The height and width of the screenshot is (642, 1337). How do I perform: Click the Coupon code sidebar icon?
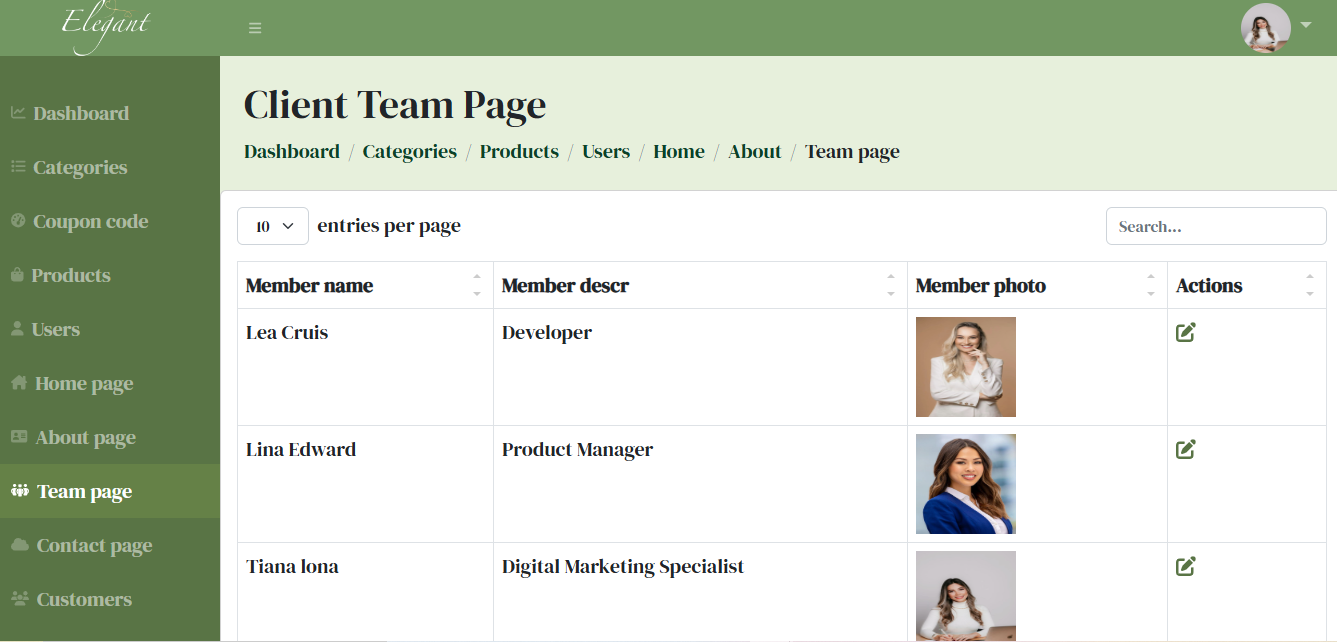click(18, 221)
